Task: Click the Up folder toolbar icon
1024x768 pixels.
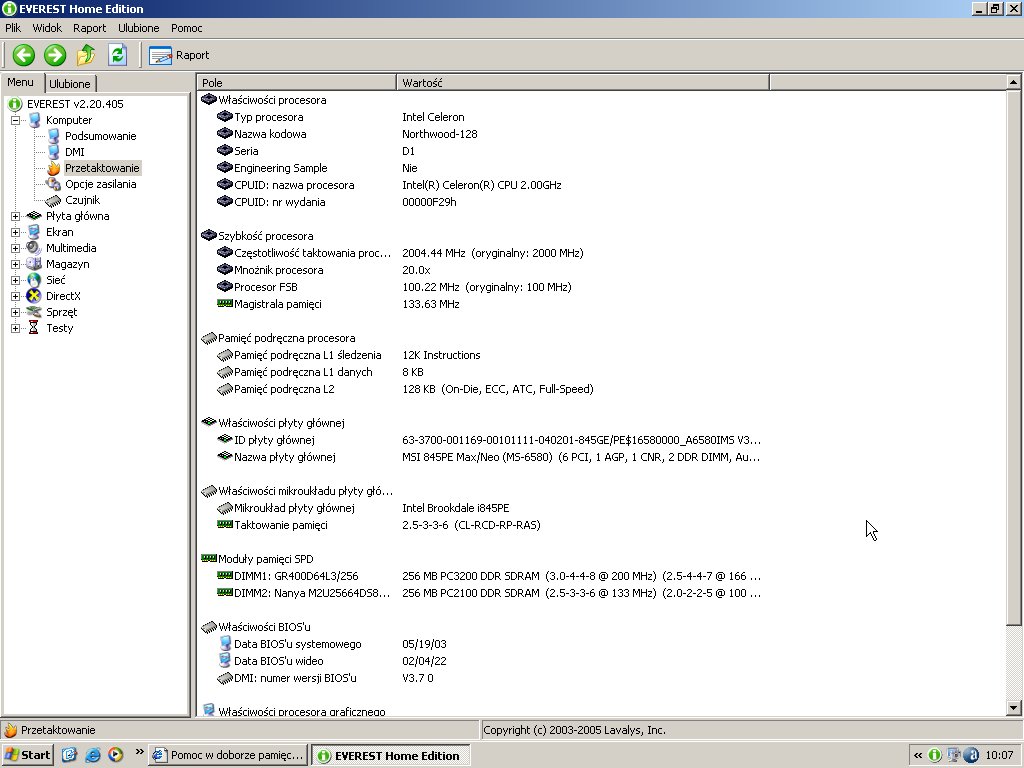Action: click(86, 55)
